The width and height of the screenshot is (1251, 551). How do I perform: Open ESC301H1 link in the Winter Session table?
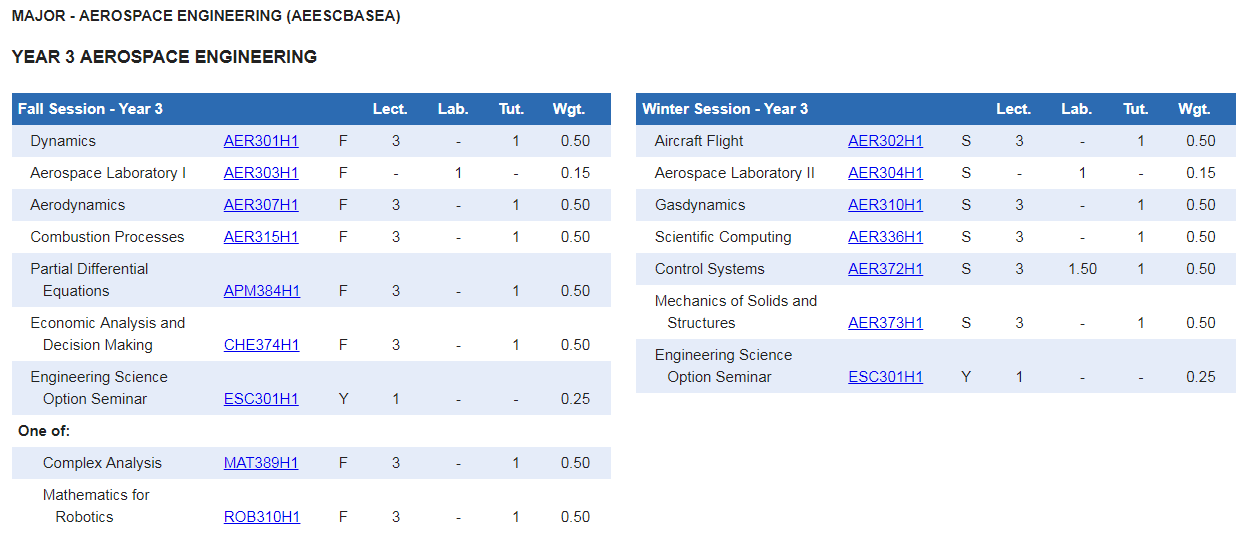tap(885, 377)
